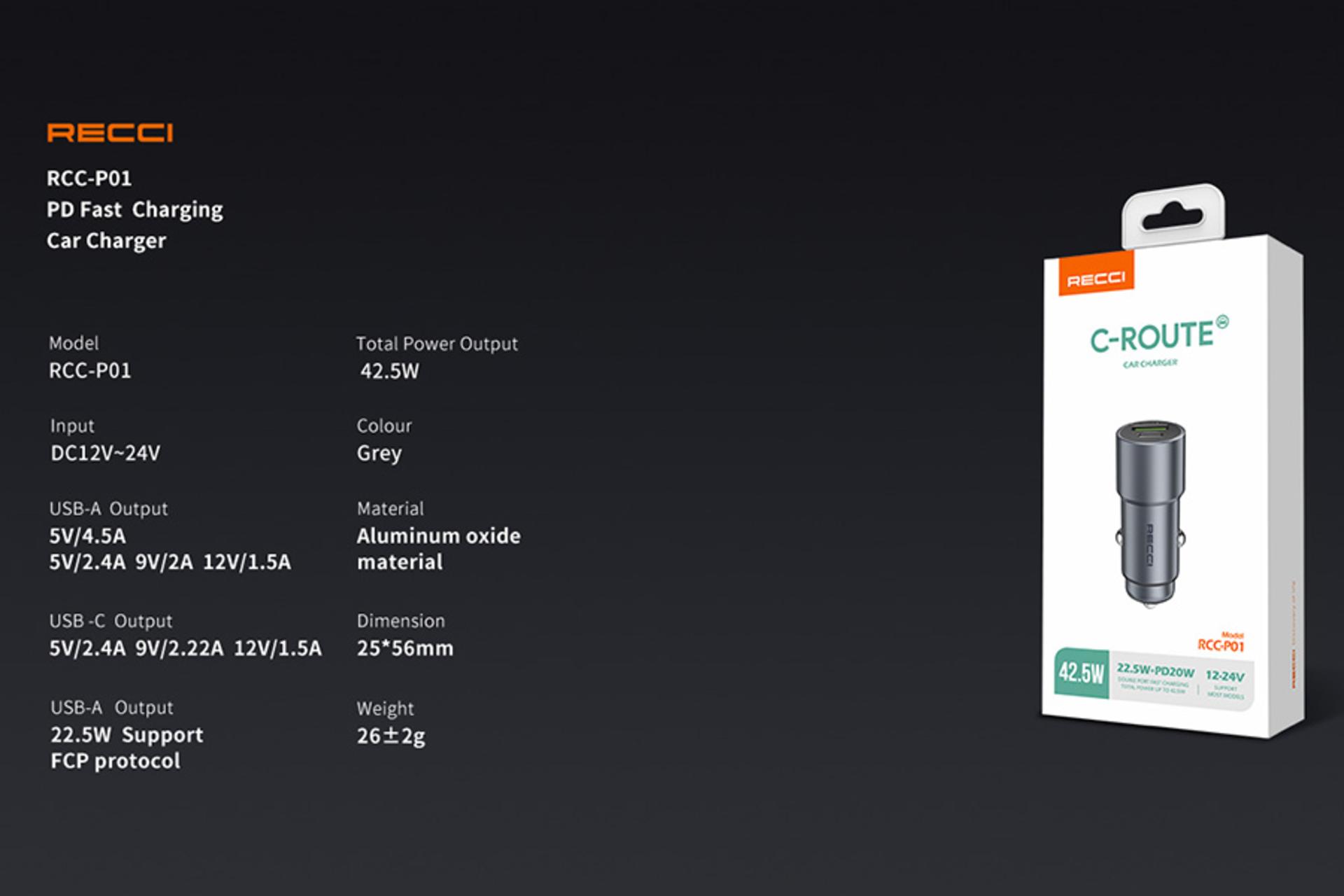
Task: Click the DC12V~24V input value
Action: coord(105,453)
